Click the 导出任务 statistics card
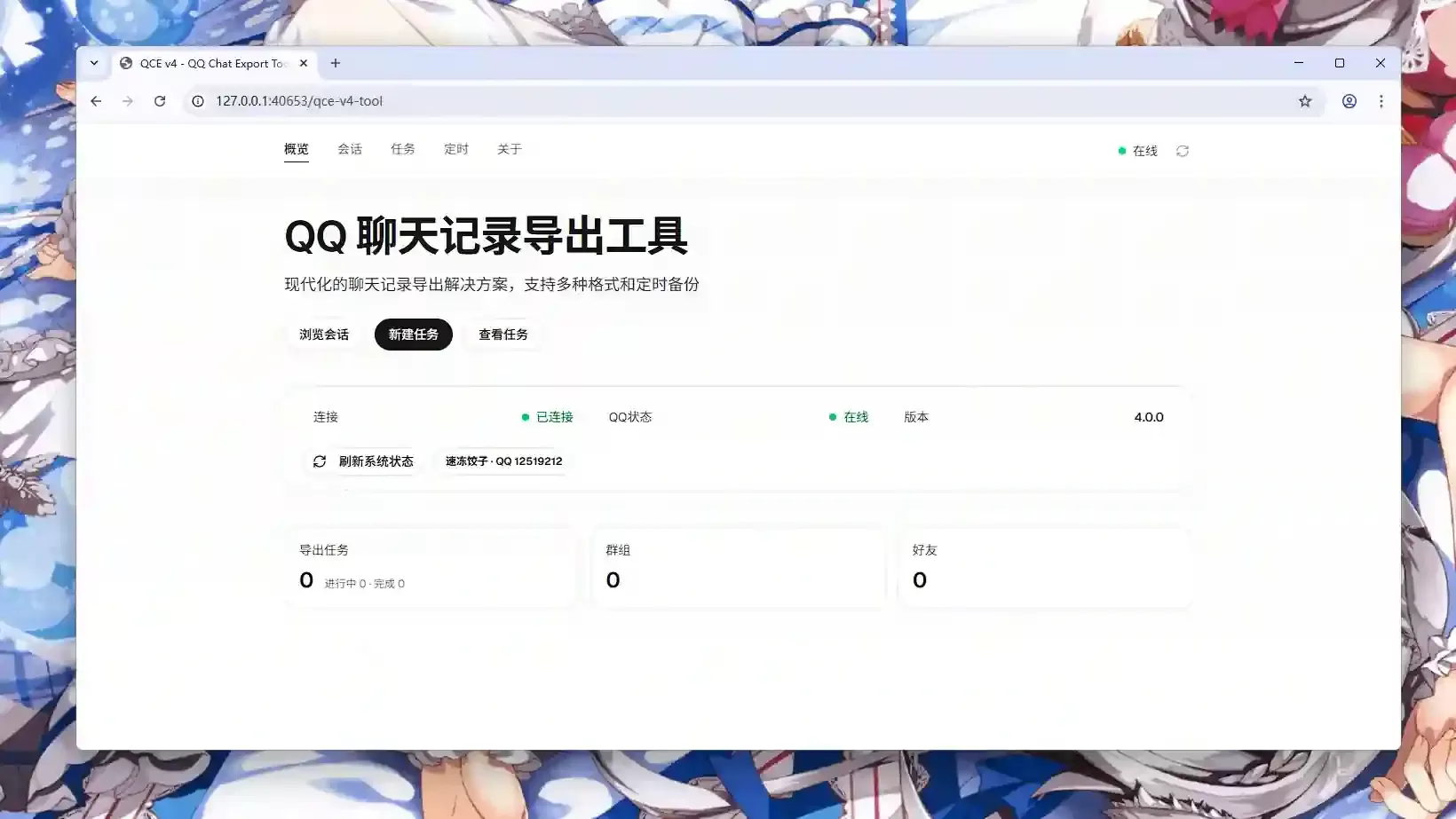Screen dimensions: 1456x819 (431, 568)
